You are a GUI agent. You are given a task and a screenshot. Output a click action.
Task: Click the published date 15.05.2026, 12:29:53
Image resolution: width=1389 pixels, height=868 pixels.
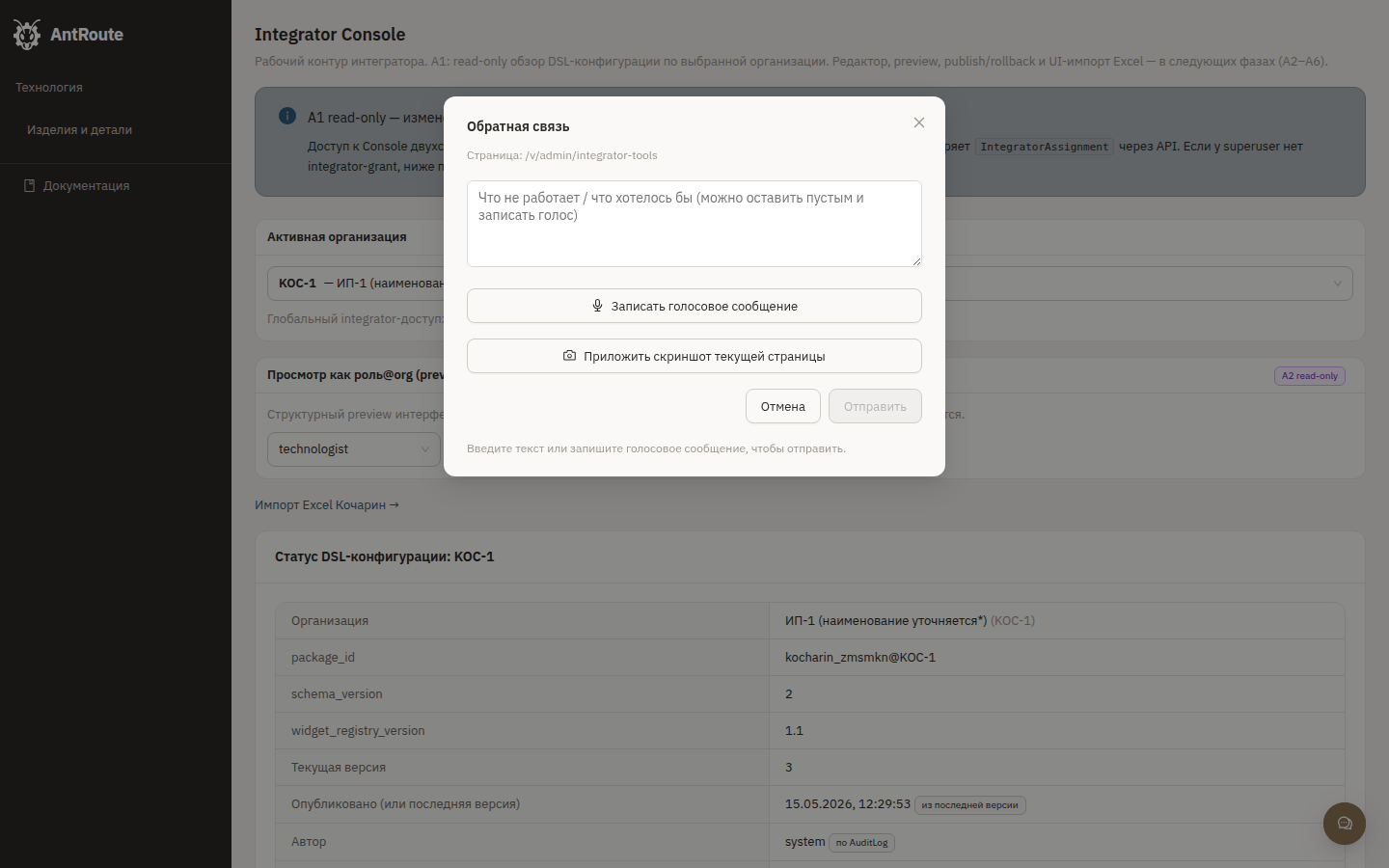click(848, 803)
